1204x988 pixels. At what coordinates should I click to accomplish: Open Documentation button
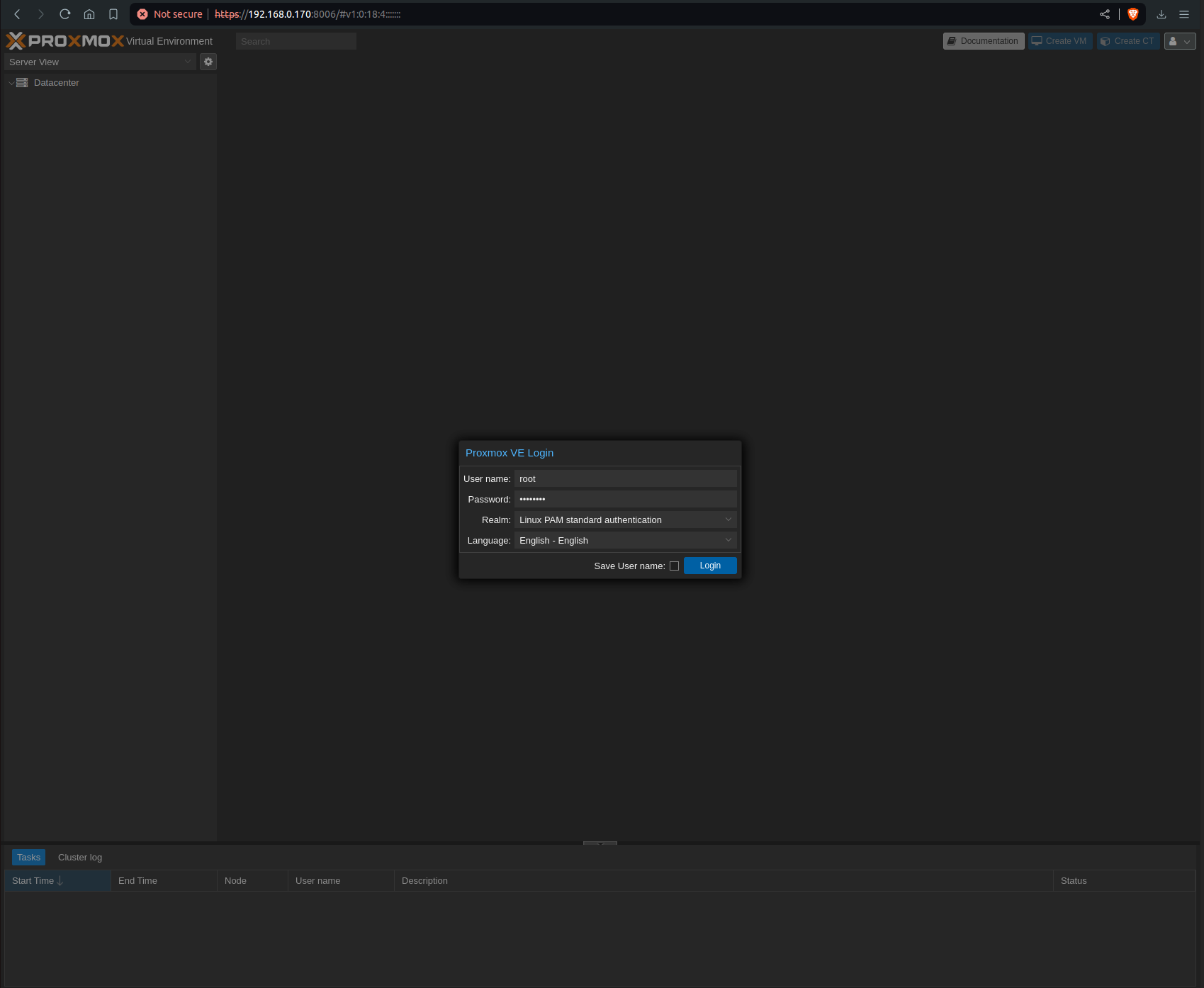coord(984,41)
